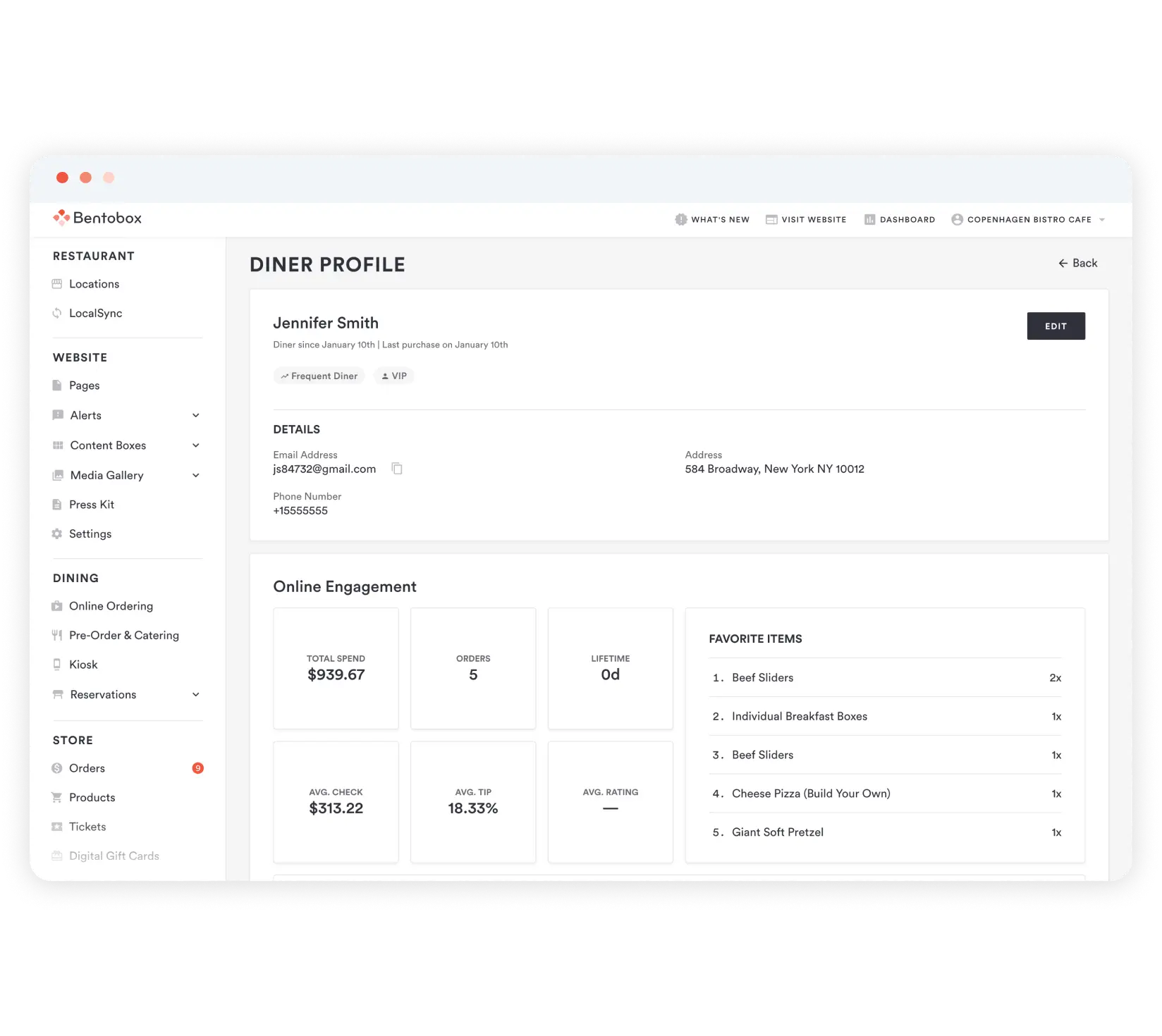Click the Locations storefront icon
1162x1036 pixels.
(x=57, y=284)
